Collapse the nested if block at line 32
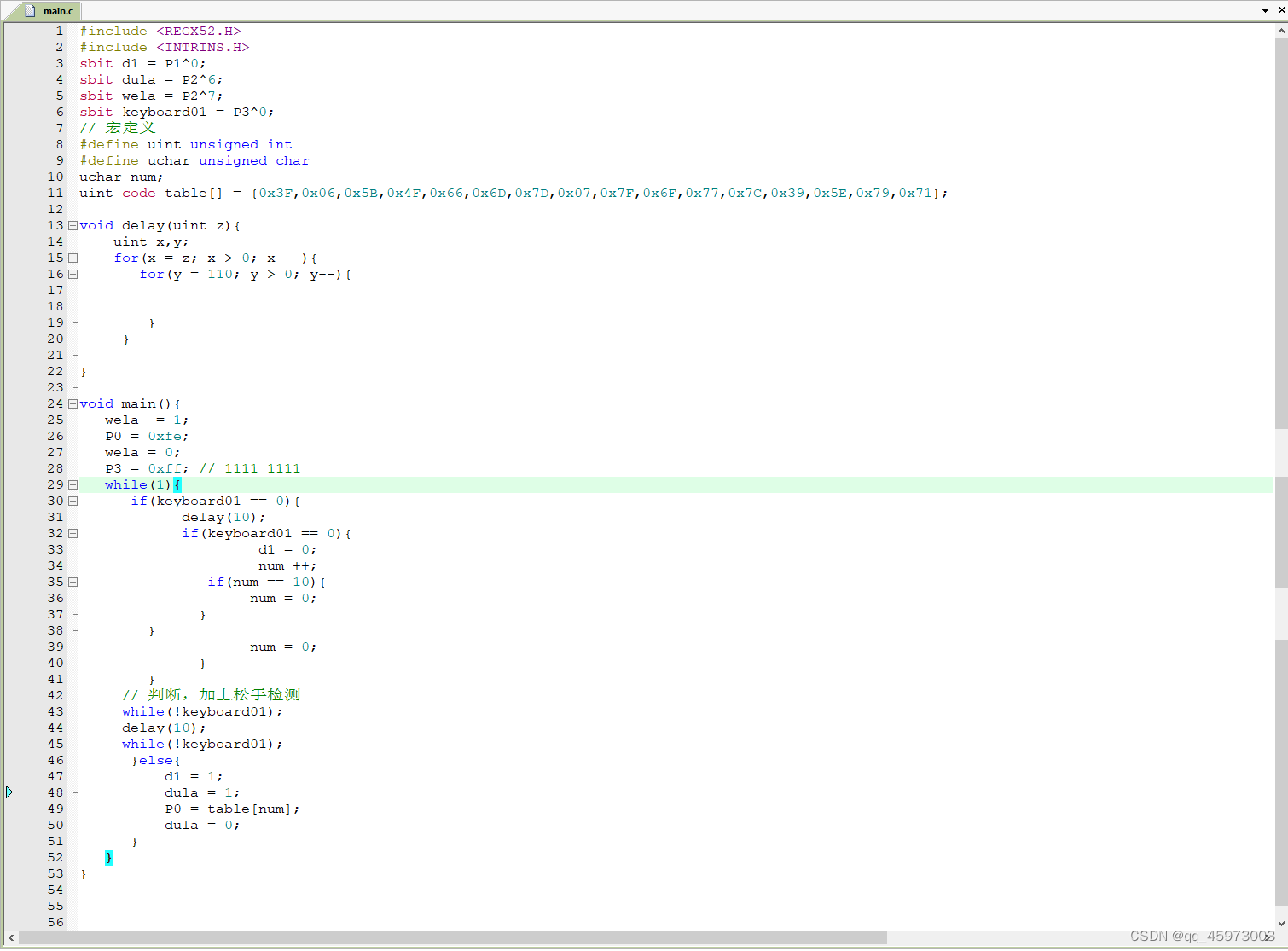 point(73,534)
